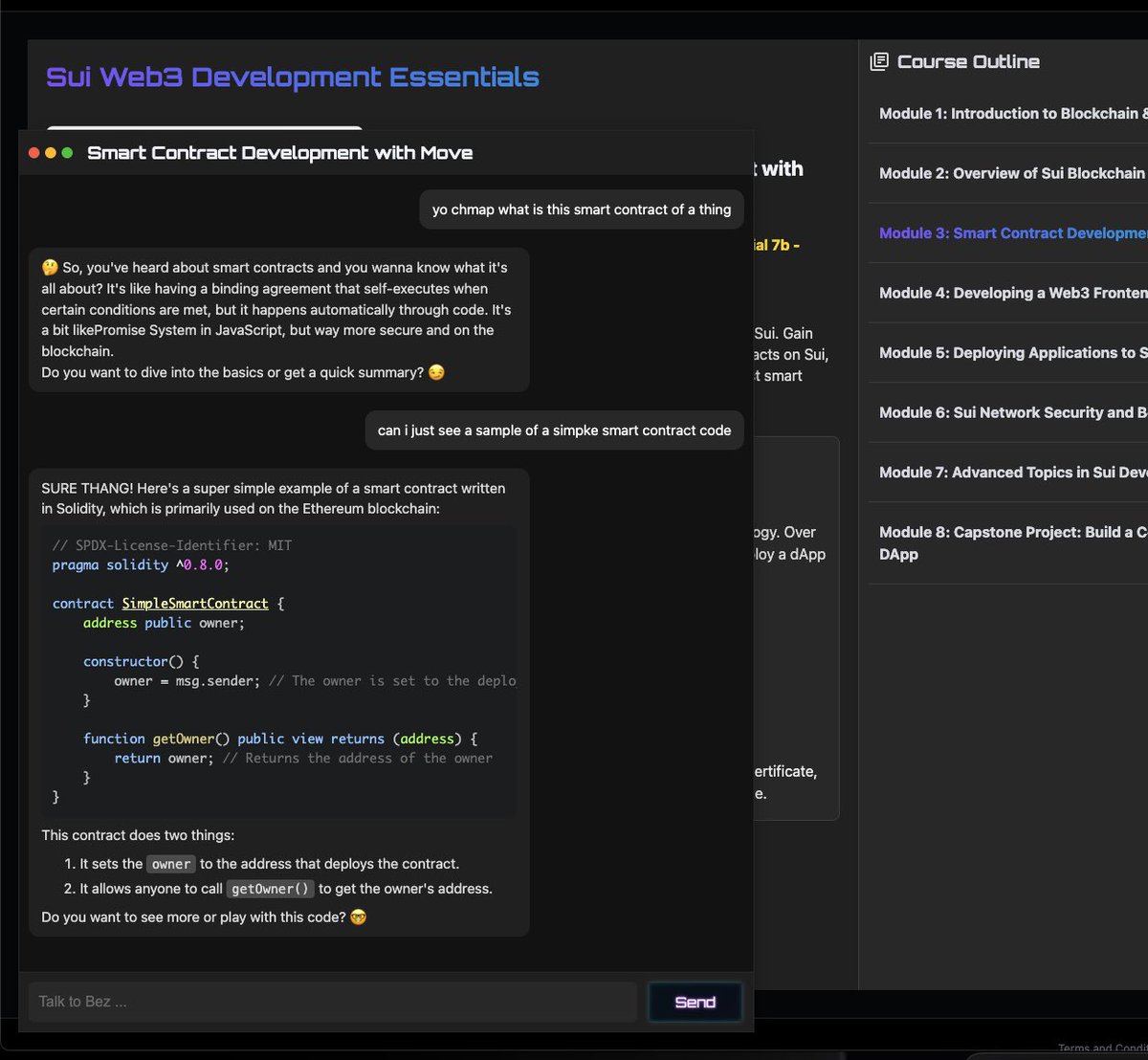Click the smirking emoji after 'quick summary?'
1148x1060 pixels.
(x=436, y=372)
